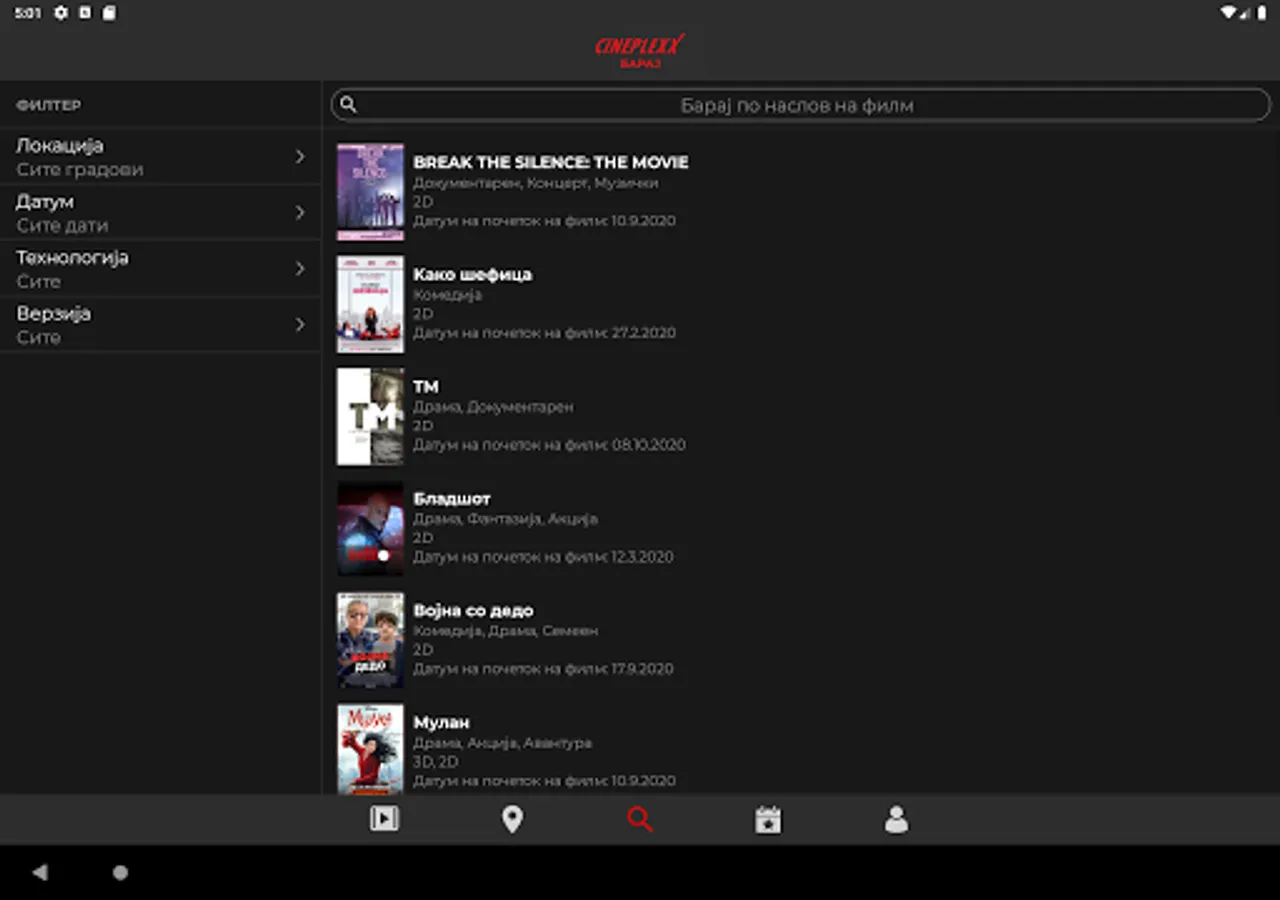Tap the battery status icon
Image resolution: width=1280 pixels, height=900 pixels.
(1264, 13)
